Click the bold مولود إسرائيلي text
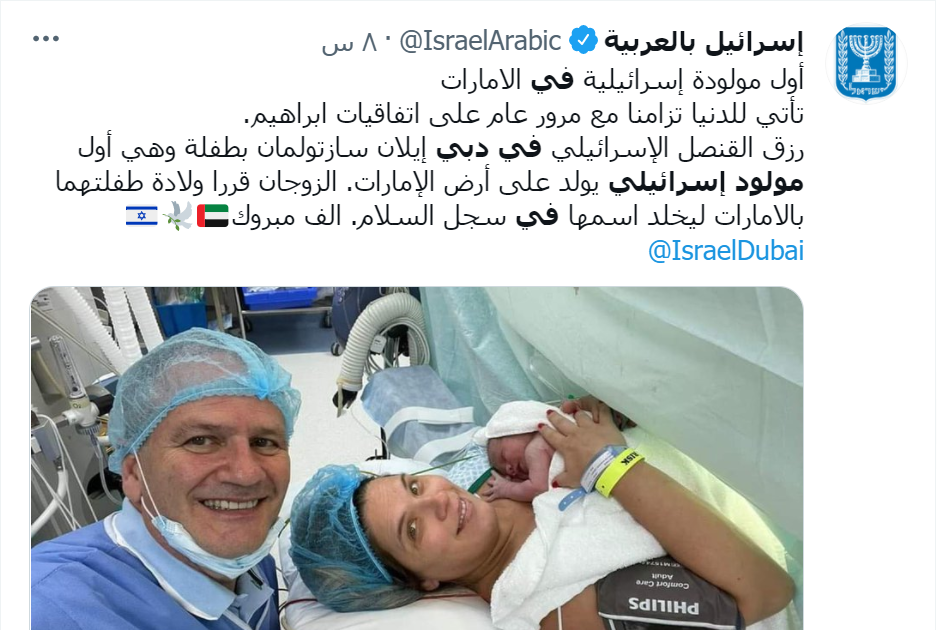937x630 pixels. point(706,183)
